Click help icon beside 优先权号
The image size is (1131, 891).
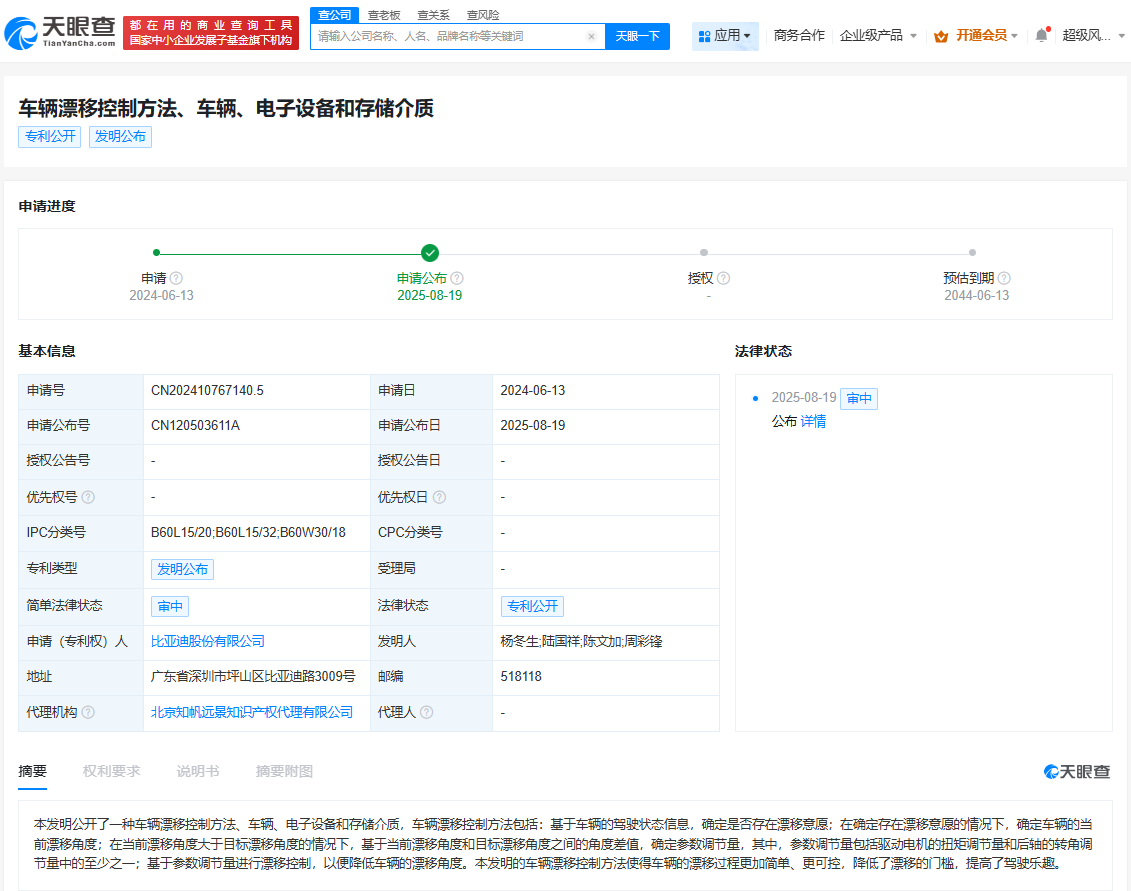88,497
